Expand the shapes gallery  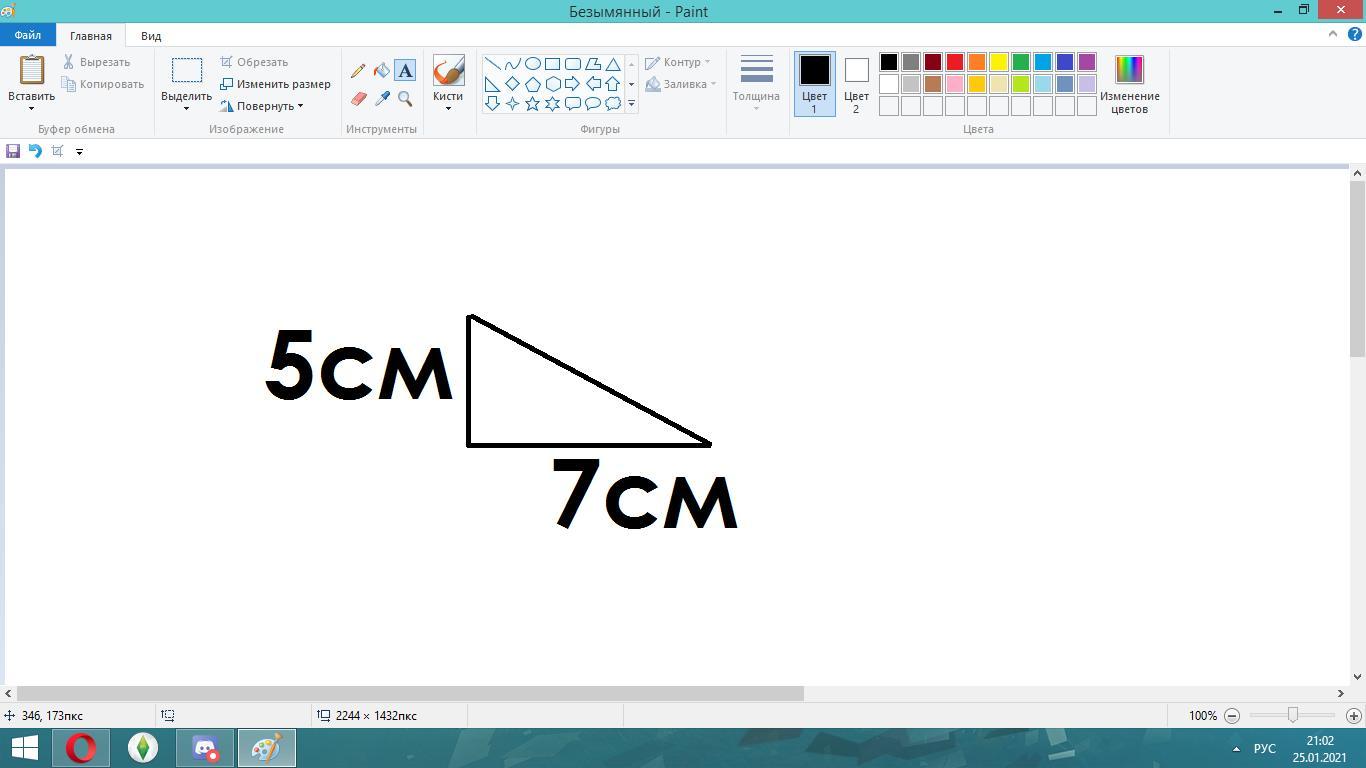631,104
